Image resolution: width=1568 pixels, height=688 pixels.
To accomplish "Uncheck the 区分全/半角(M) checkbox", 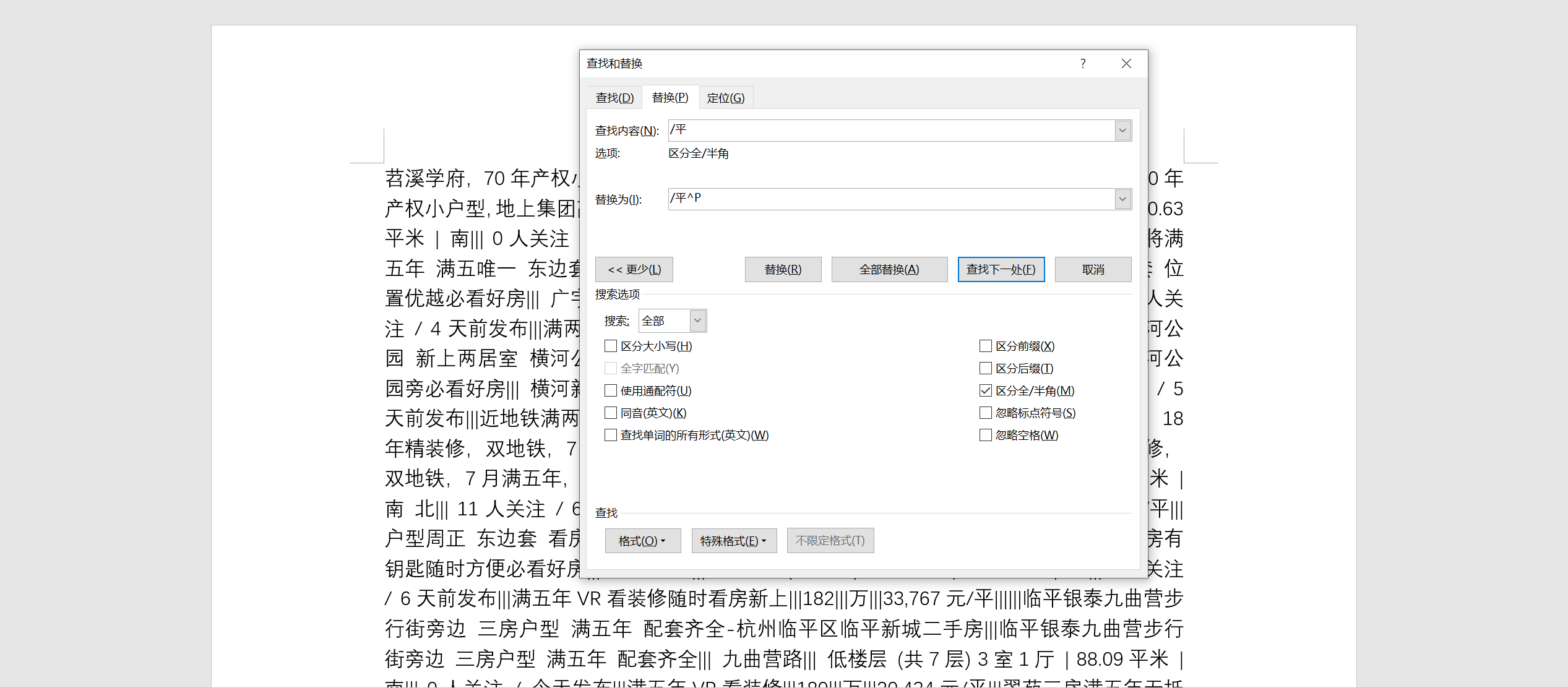I will pyautogui.click(x=986, y=390).
